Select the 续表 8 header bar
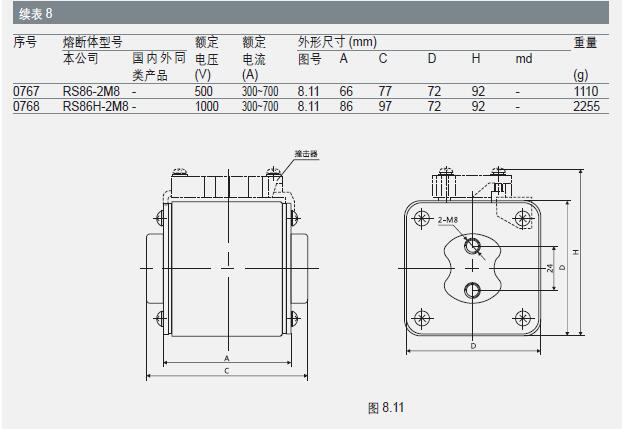The image size is (622, 429). [311, 14]
